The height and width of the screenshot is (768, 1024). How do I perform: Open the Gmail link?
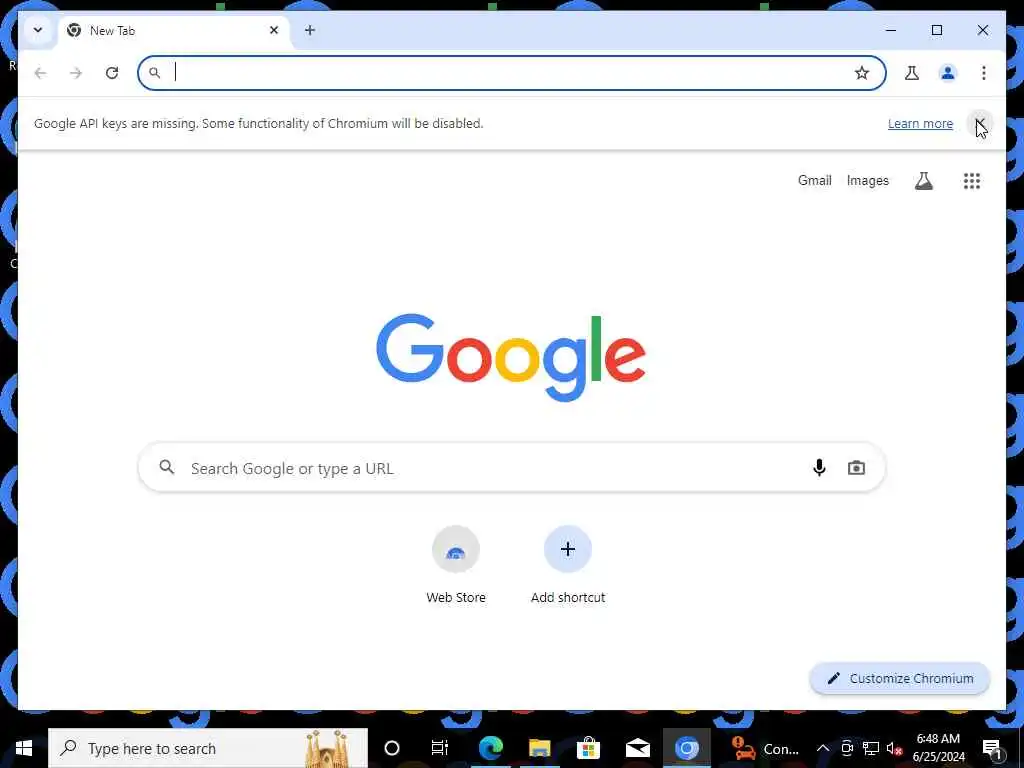tap(814, 181)
